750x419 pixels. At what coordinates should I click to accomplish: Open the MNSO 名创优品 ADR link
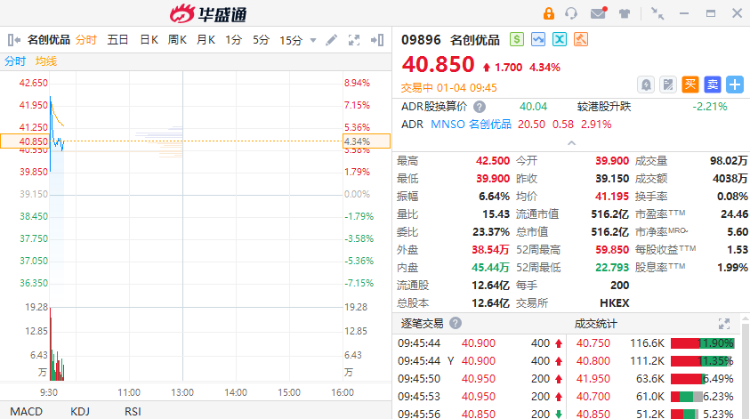point(471,124)
